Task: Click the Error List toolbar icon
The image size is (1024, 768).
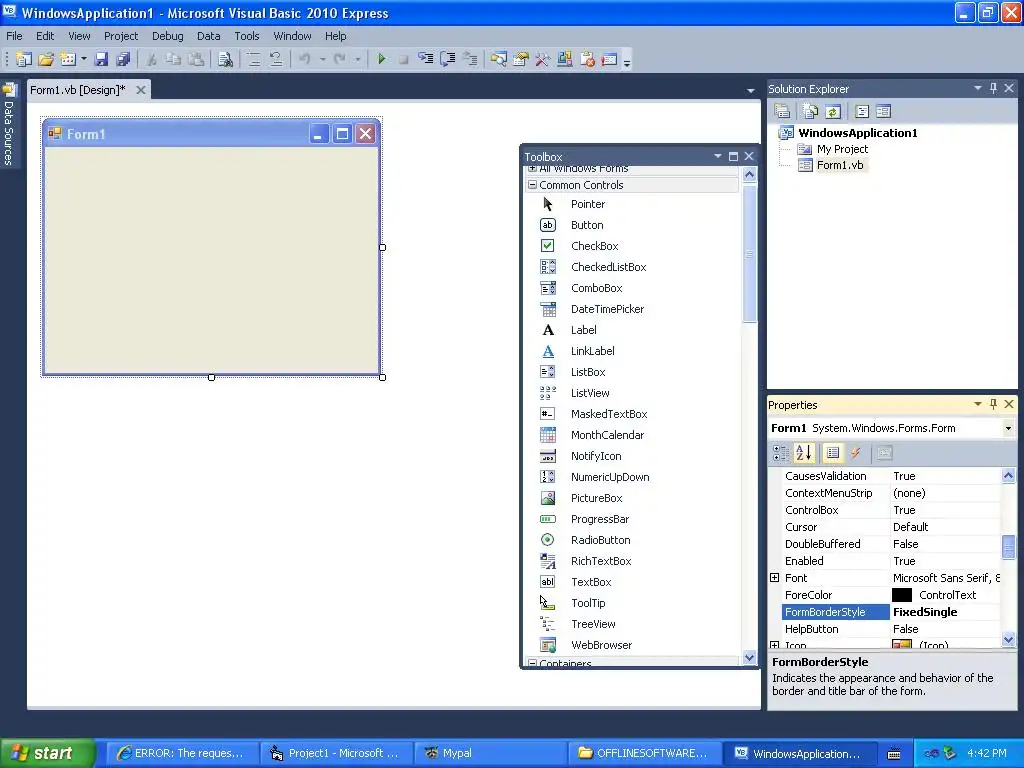Action: pyautogui.click(x=587, y=59)
